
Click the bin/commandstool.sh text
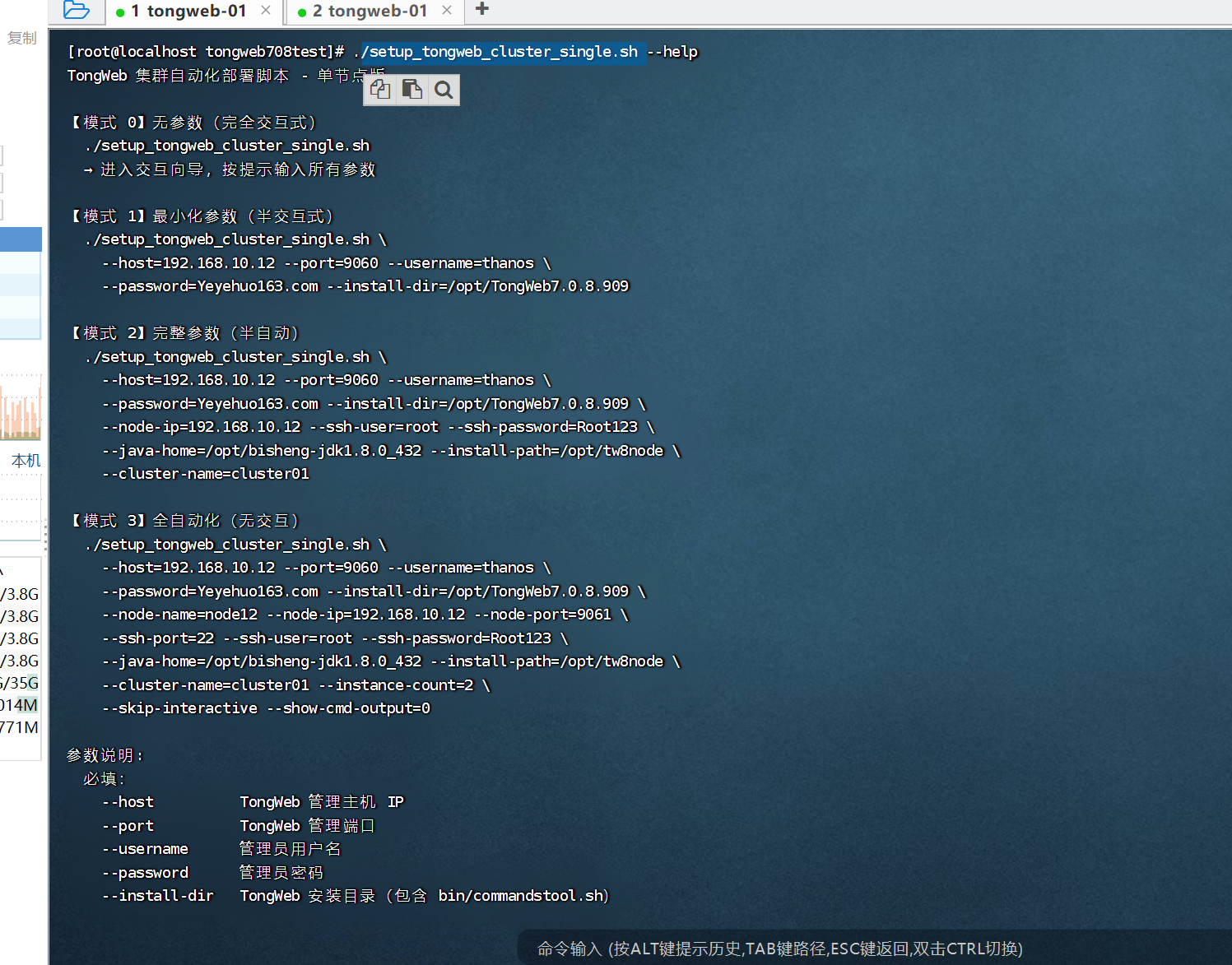coord(522,896)
